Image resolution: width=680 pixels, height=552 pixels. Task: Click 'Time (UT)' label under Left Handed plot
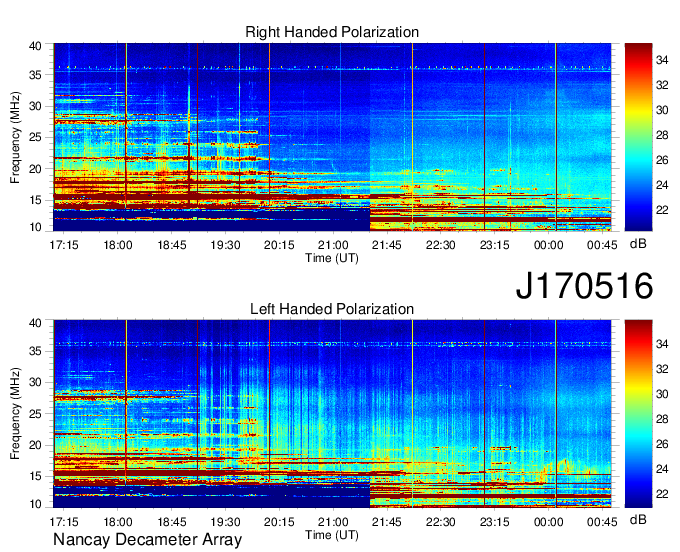[x=332, y=535]
